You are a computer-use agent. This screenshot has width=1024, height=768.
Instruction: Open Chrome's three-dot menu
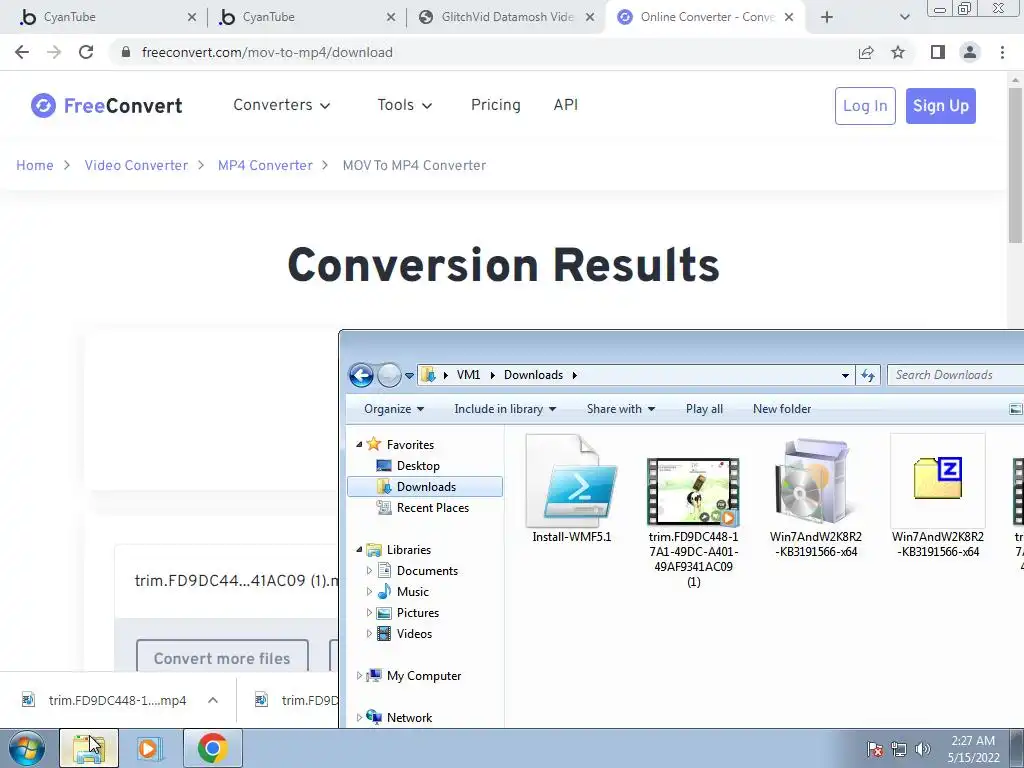coord(1002,52)
